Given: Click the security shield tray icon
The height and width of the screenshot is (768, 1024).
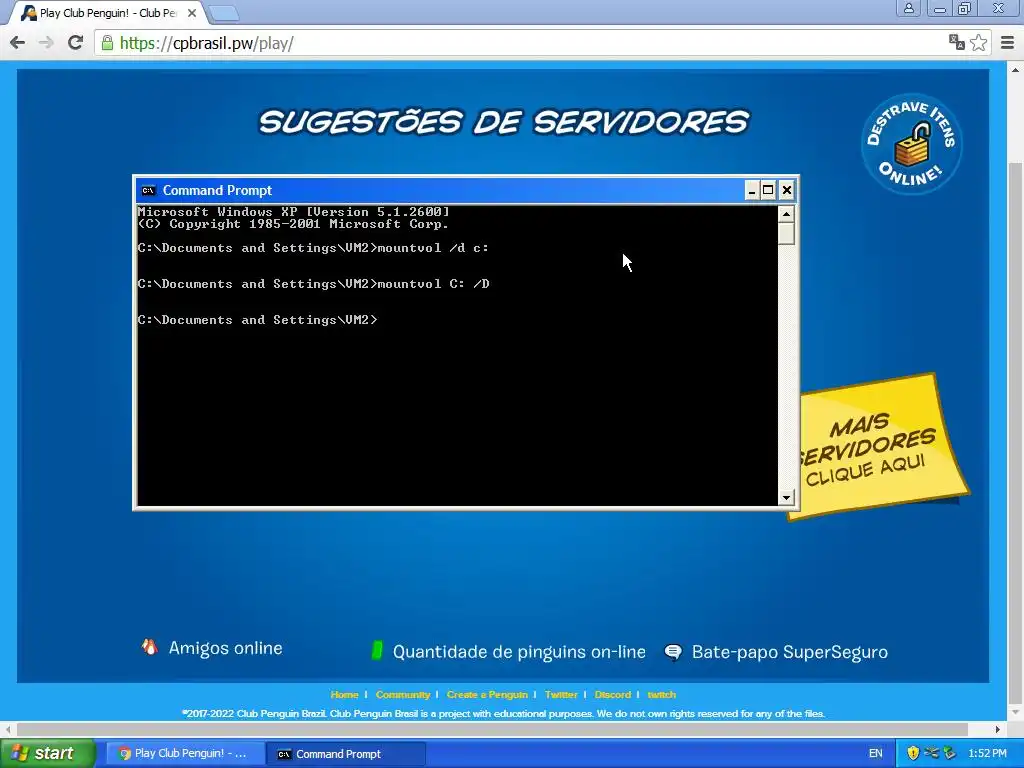Looking at the screenshot, I should (913, 754).
